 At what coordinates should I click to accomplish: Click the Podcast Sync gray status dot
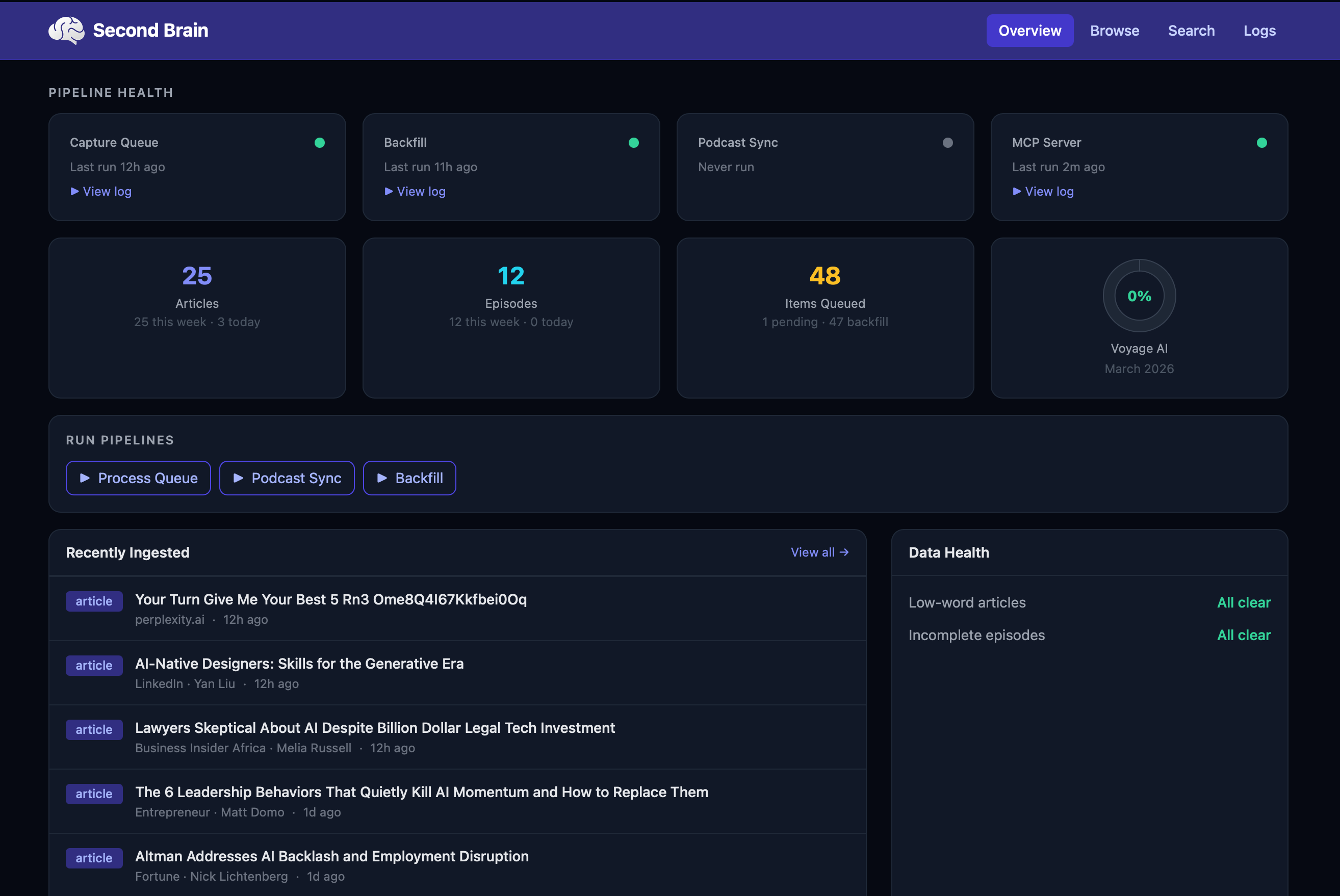[948, 143]
